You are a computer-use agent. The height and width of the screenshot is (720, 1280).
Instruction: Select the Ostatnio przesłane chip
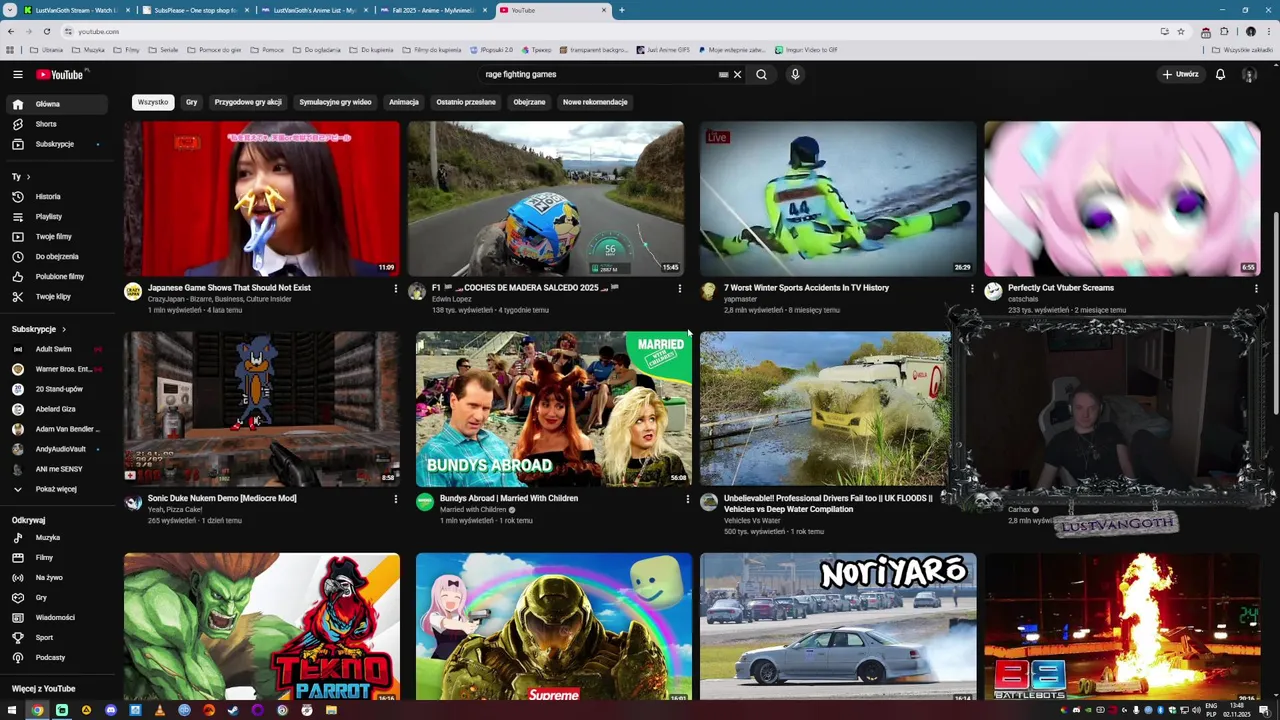466,102
